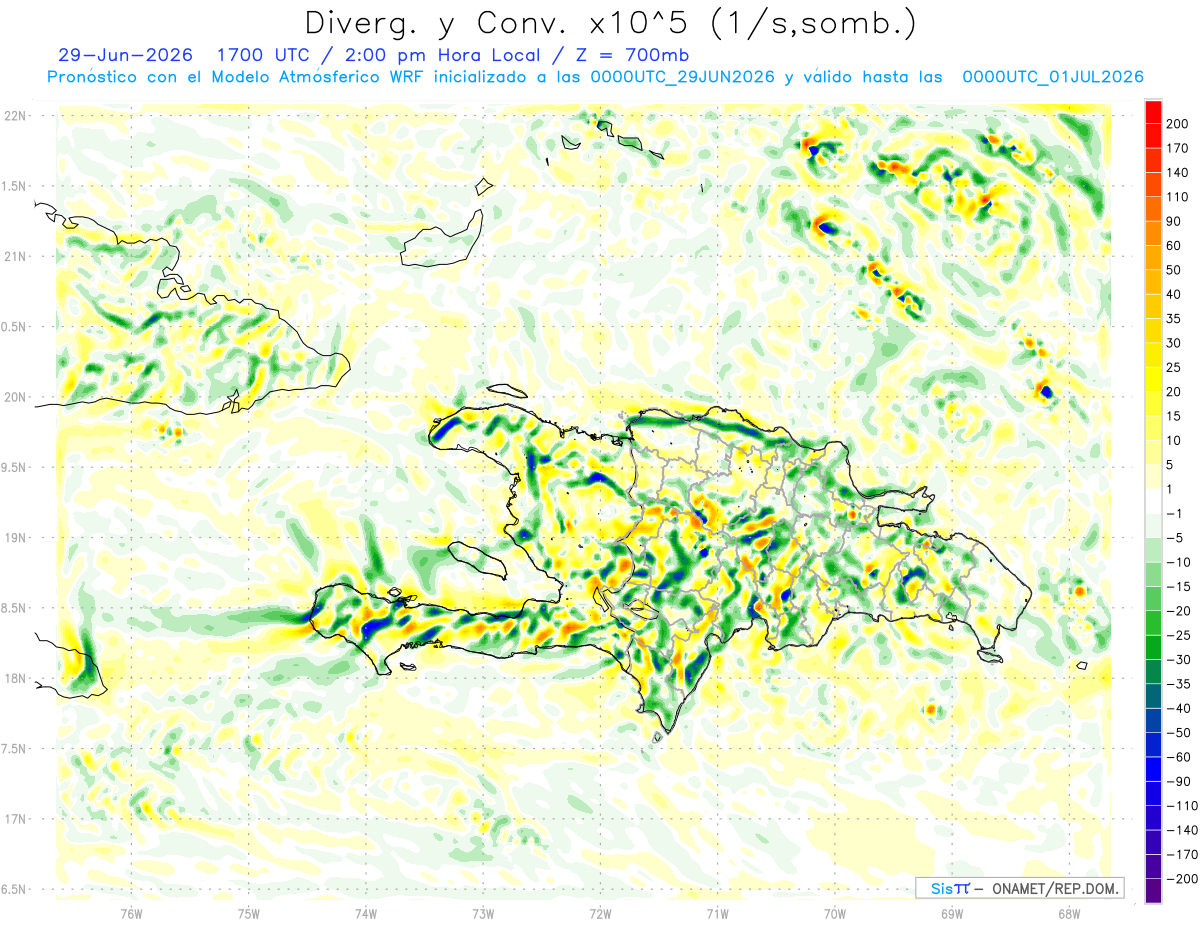The height and width of the screenshot is (927, 1200).
Task: Click the '17N' latitude label
Action: point(15,819)
